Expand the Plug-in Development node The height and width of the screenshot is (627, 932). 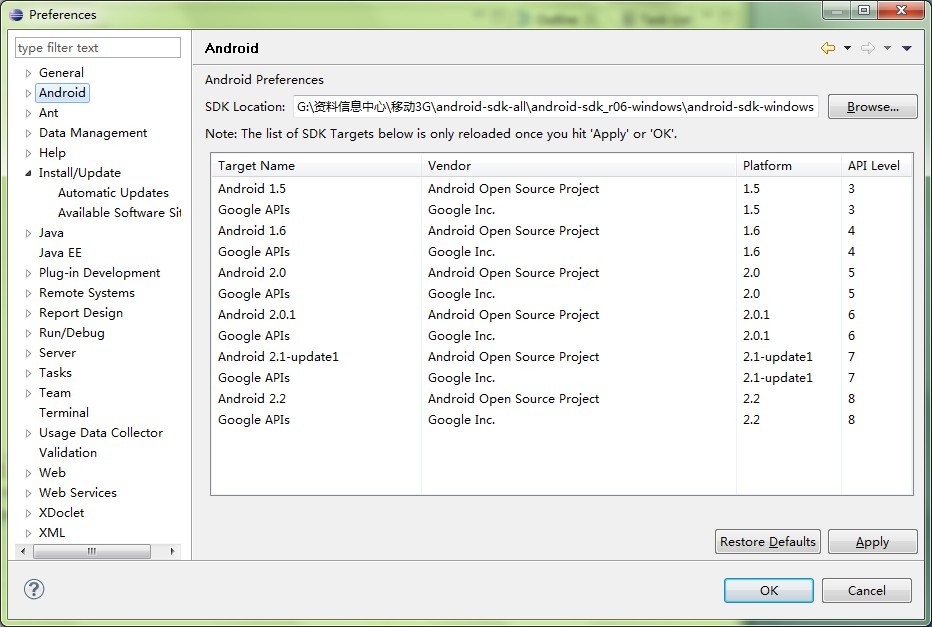(28, 273)
